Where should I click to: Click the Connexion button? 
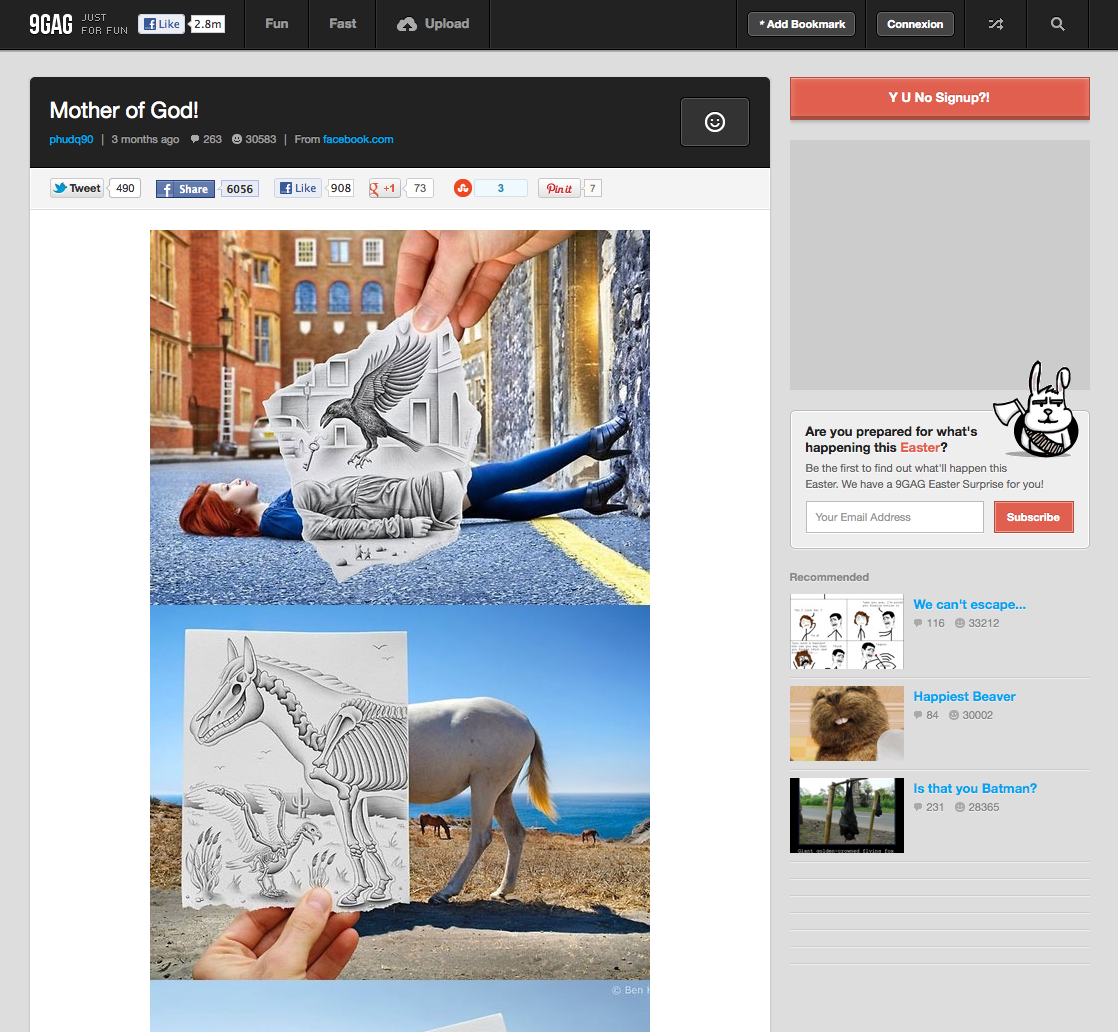click(915, 24)
